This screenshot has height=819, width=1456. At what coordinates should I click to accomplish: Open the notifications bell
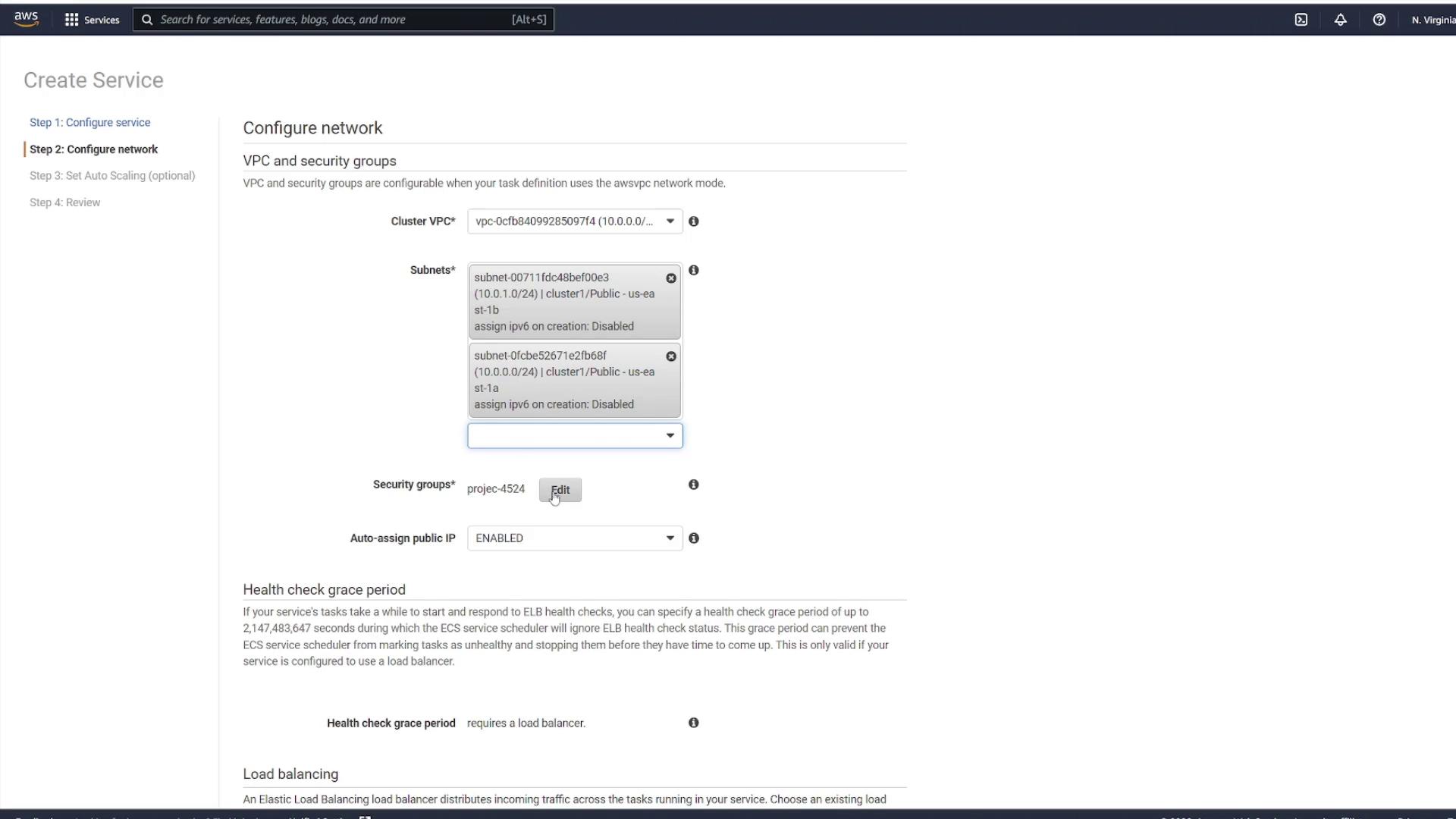(1340, 20)
